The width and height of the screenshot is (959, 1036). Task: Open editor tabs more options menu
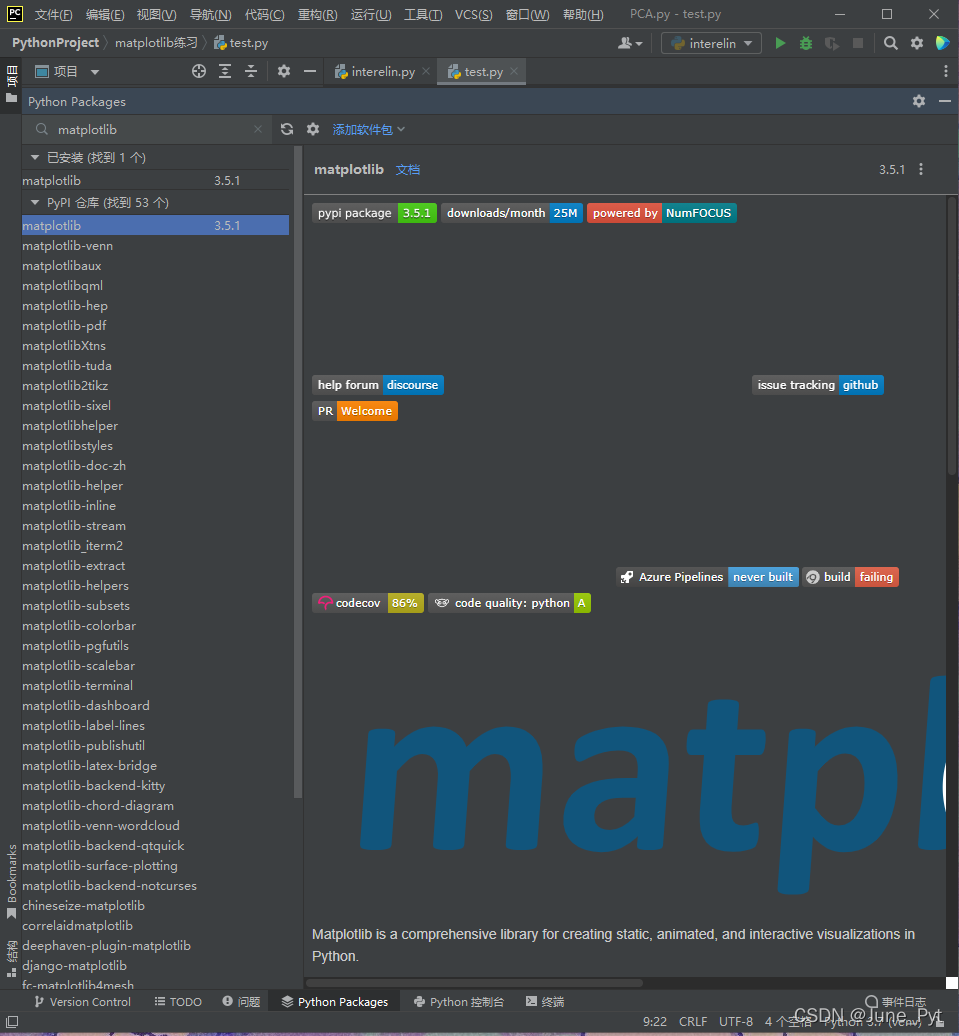[x=946, y=71]
